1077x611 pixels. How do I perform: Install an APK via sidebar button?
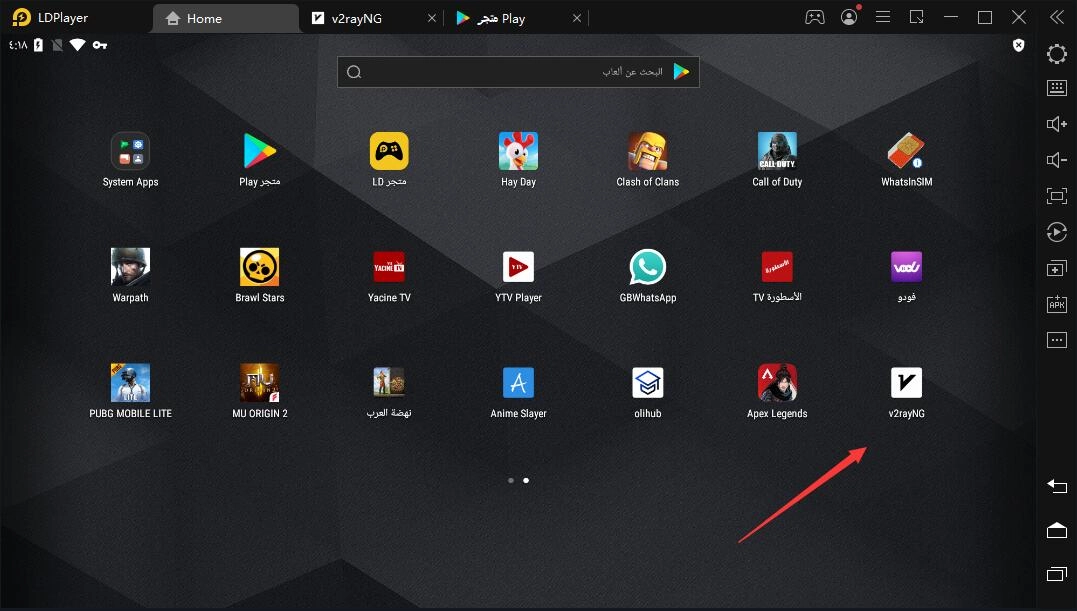[1056, 303]
